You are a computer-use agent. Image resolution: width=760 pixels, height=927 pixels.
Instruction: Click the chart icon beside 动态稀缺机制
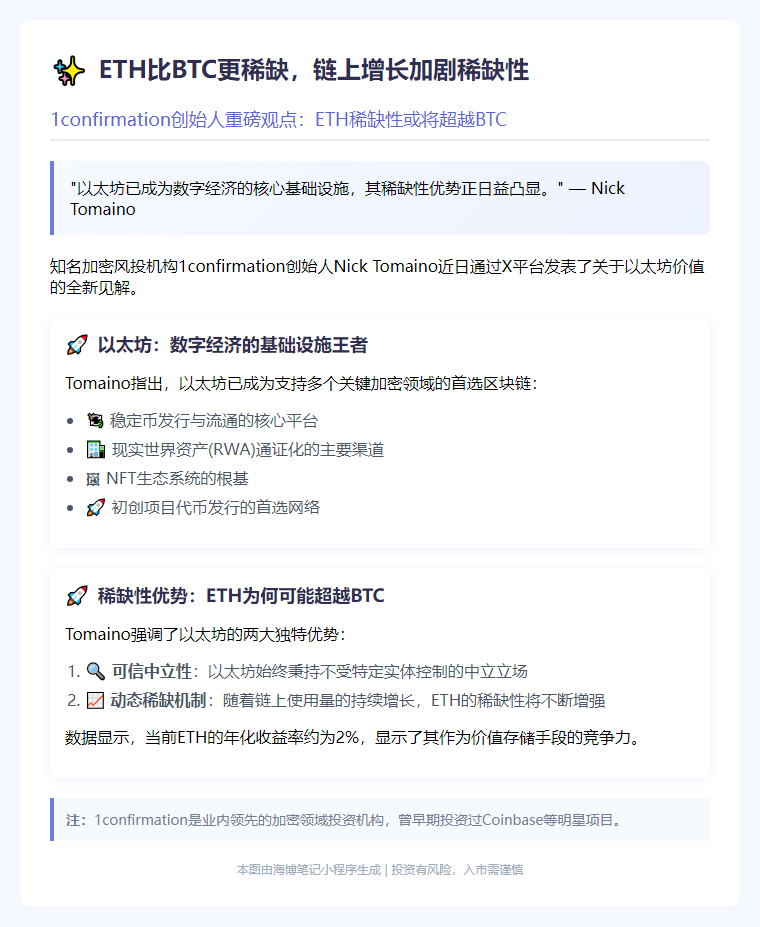(95, 701)
